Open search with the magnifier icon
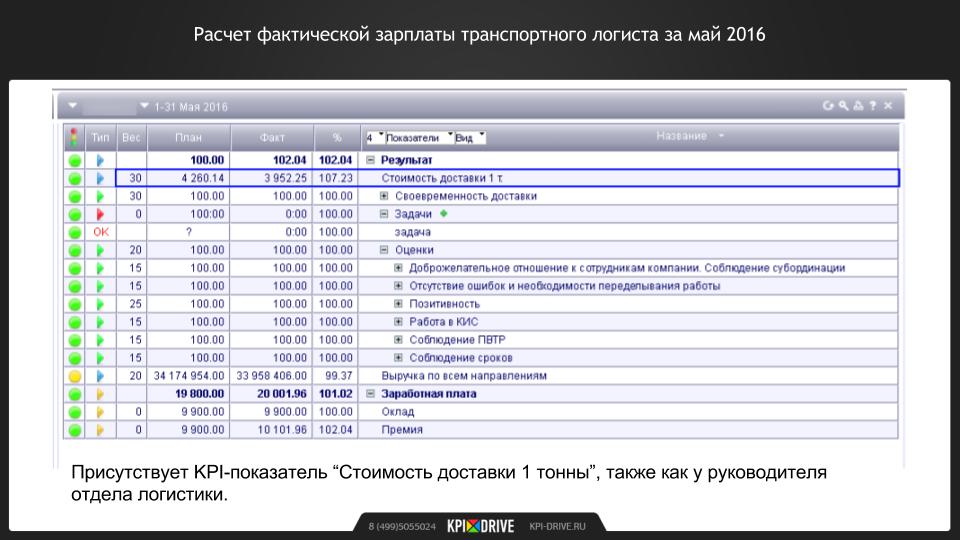 (x=843, y=106)
